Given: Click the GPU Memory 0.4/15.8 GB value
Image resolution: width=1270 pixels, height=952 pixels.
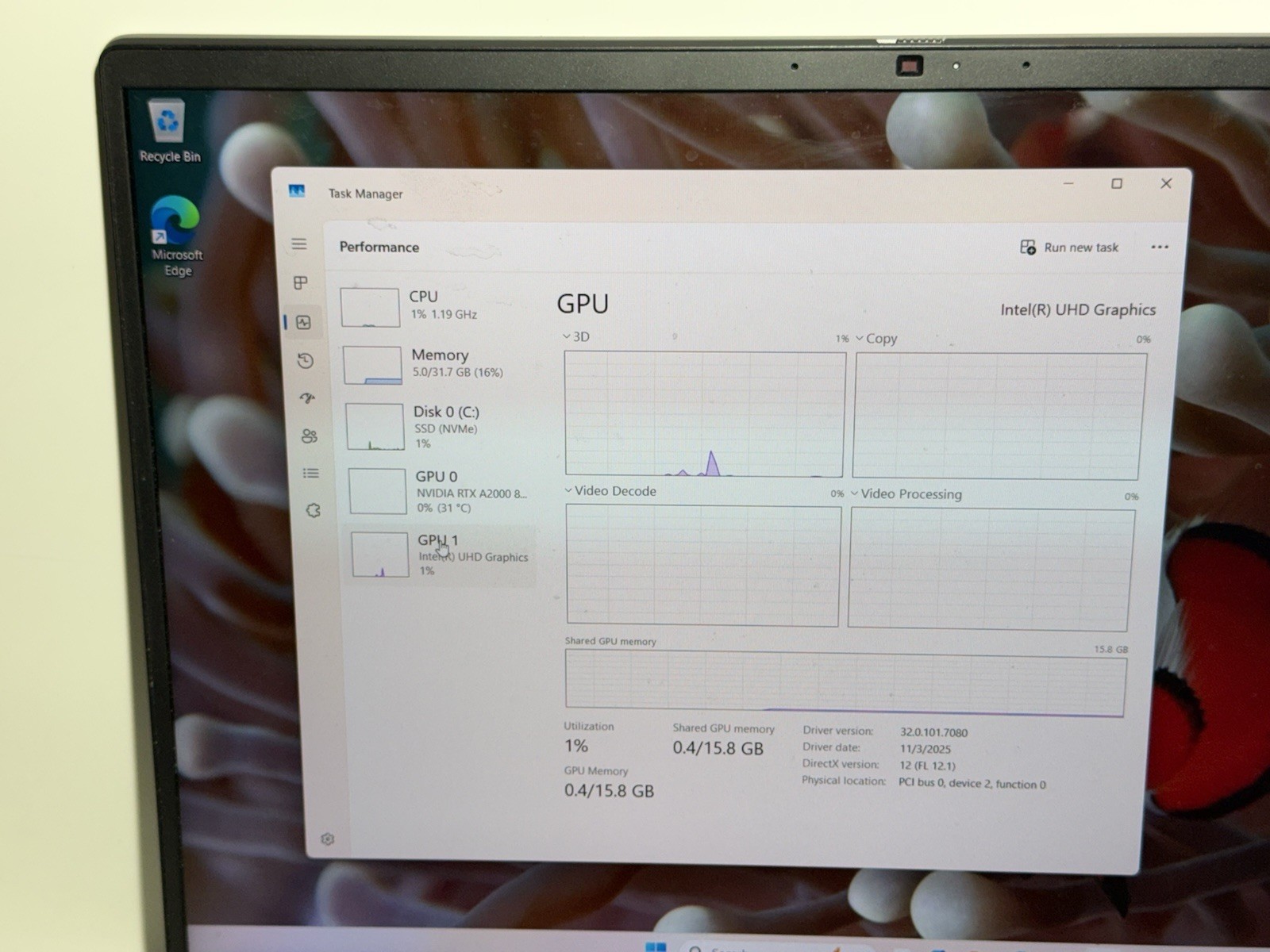Looking at the screenshot, I should (609, 791).
